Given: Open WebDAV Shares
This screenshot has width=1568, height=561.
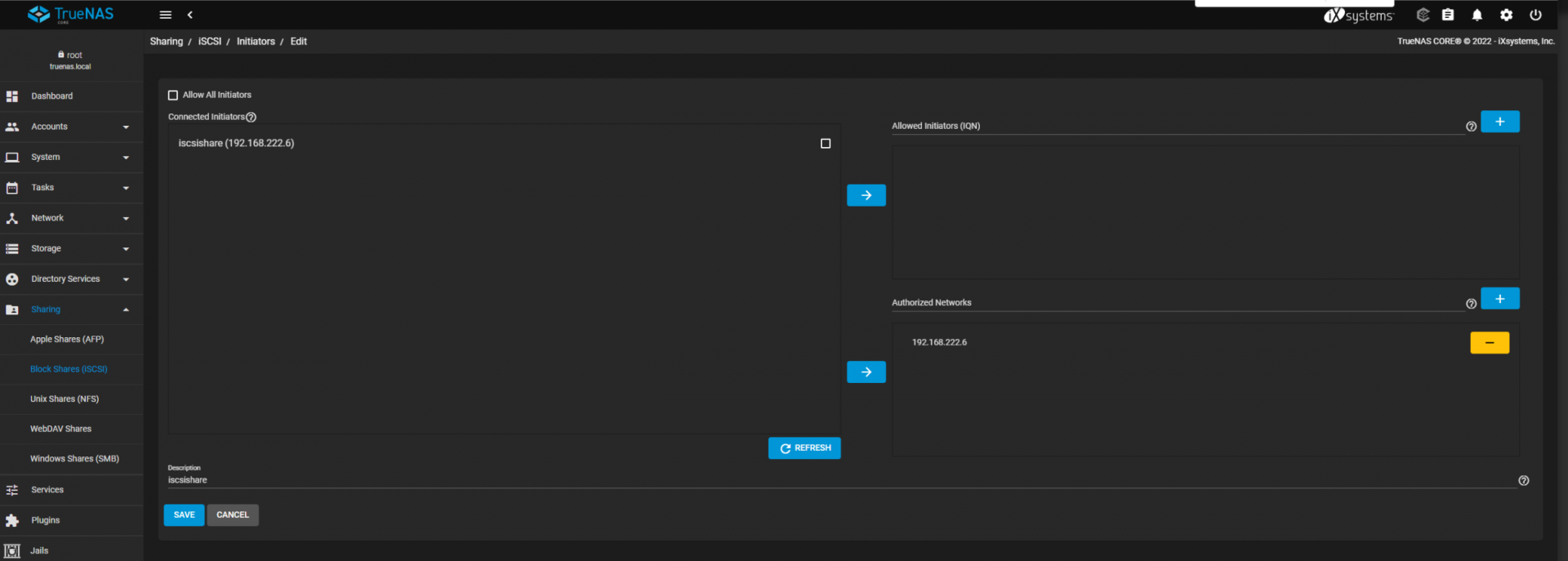Looking at the screenshot, I should [x=60, y=429].
